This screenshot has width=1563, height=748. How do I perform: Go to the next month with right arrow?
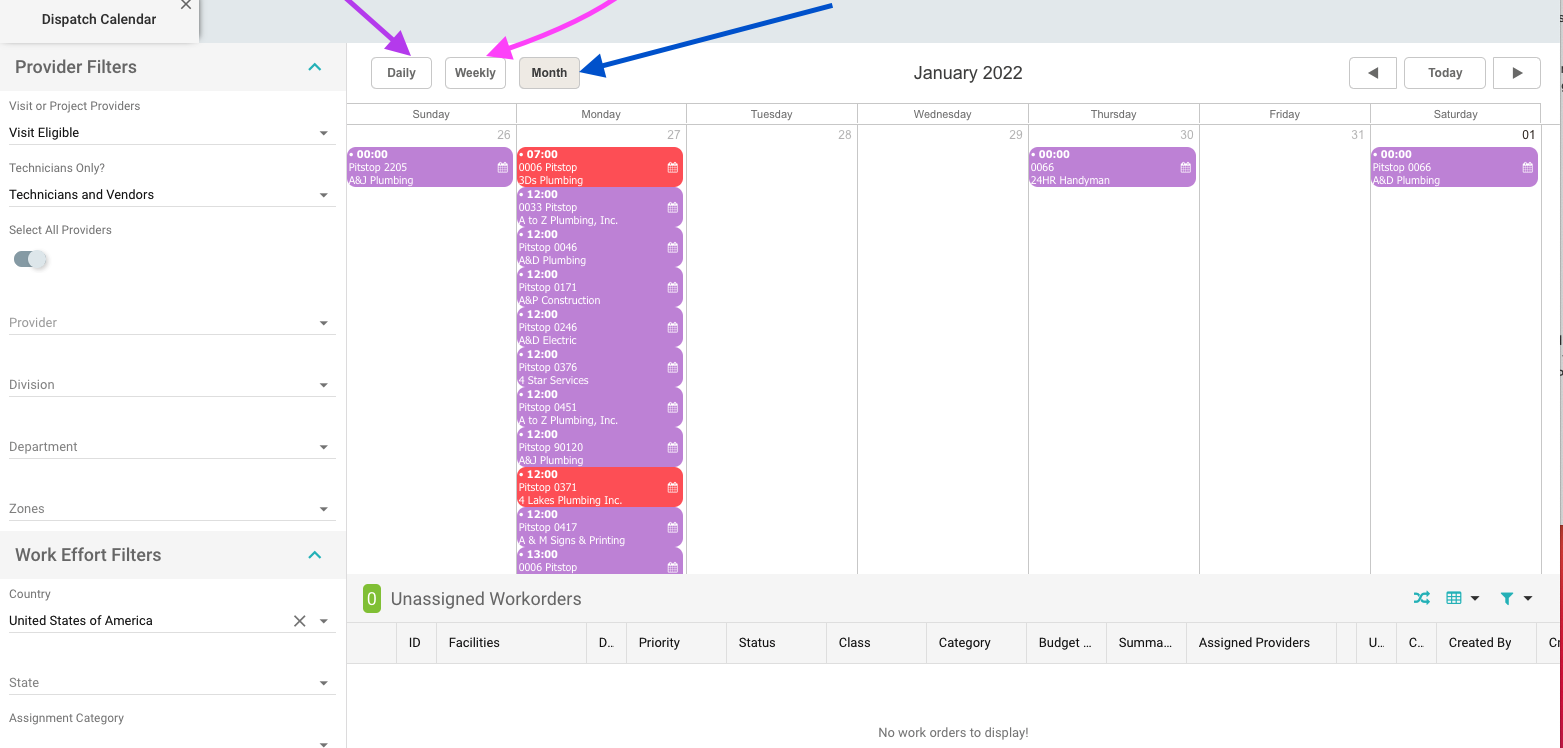[x=1516, y=73]
